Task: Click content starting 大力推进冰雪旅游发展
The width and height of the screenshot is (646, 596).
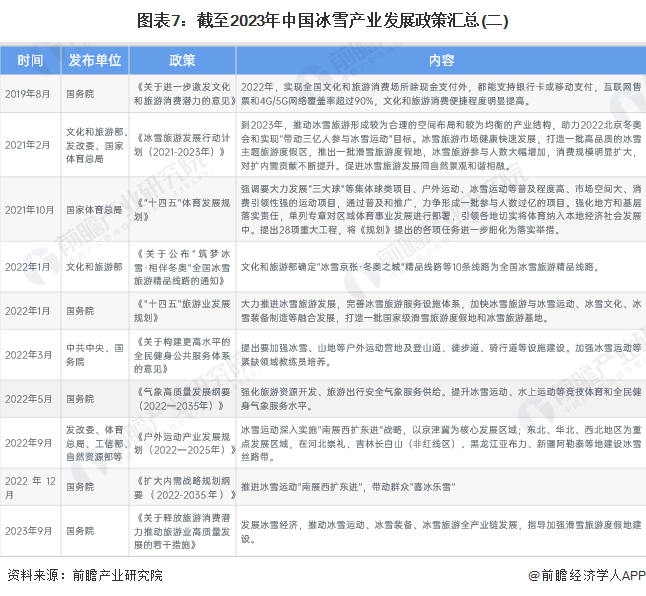Action: (x=441, y=311)
